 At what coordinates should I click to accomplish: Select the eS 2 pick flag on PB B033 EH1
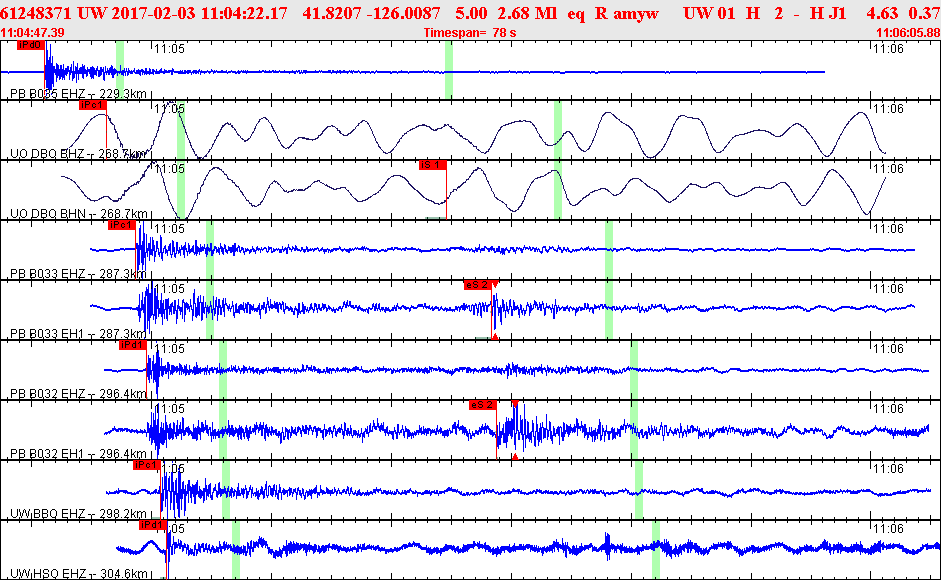(x=477, y=285)
